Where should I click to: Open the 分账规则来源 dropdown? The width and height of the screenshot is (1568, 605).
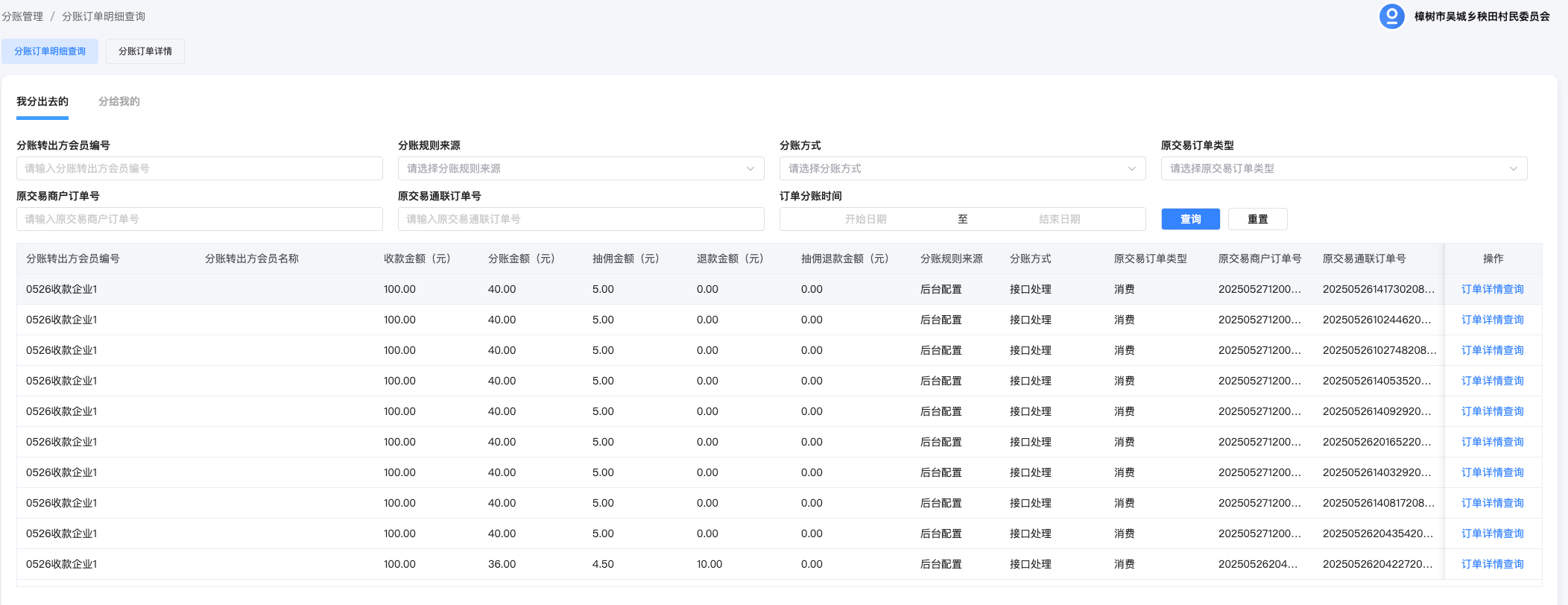click(581, 168)
